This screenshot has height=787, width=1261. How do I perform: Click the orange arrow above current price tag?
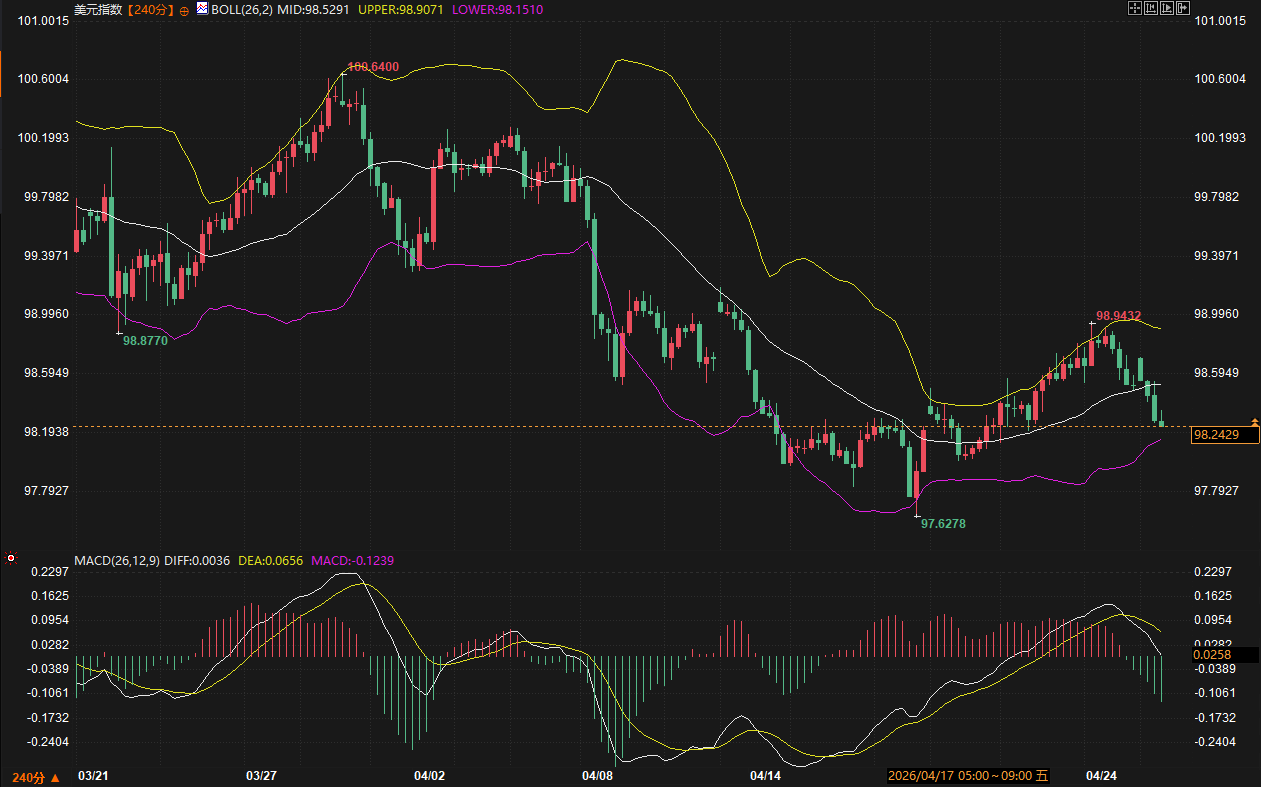click(x=1254, y=423)
